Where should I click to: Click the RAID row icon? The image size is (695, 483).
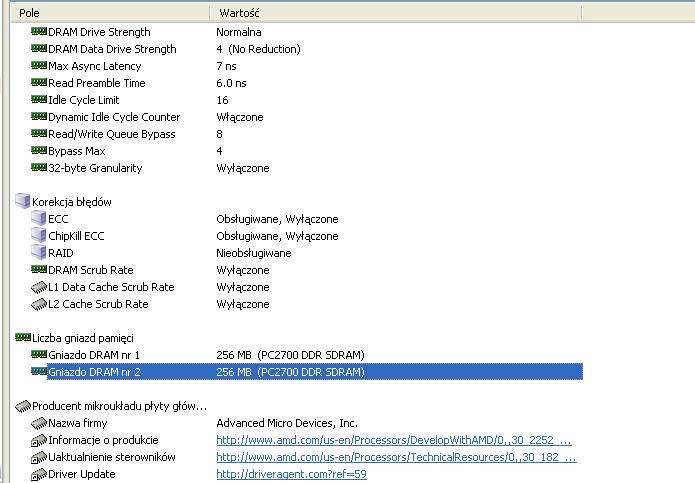tap(39, 252)
